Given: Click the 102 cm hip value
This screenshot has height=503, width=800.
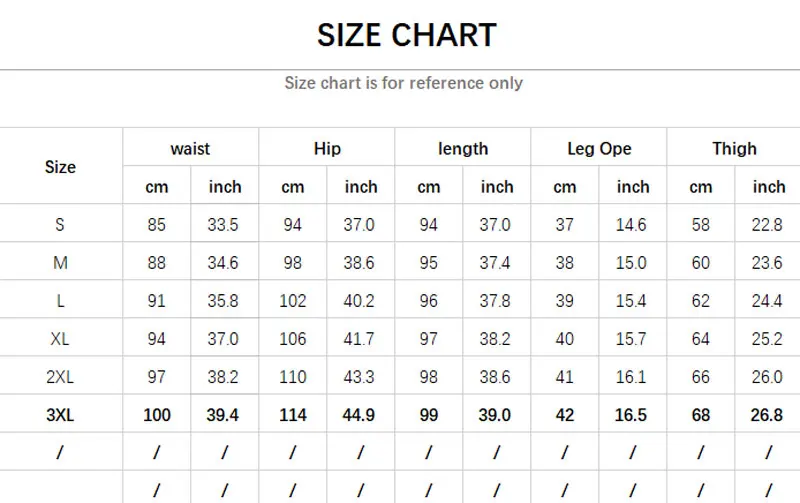Looking at the screenshot, I should 293,301.
